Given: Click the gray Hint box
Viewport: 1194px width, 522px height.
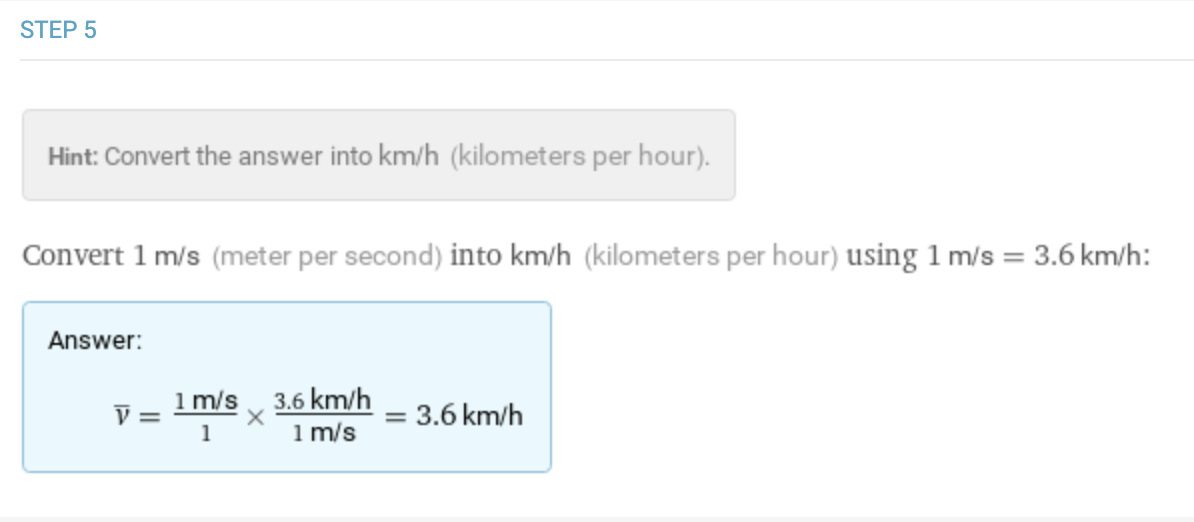Looking at the screenshot, I should (x=378, y=155).
